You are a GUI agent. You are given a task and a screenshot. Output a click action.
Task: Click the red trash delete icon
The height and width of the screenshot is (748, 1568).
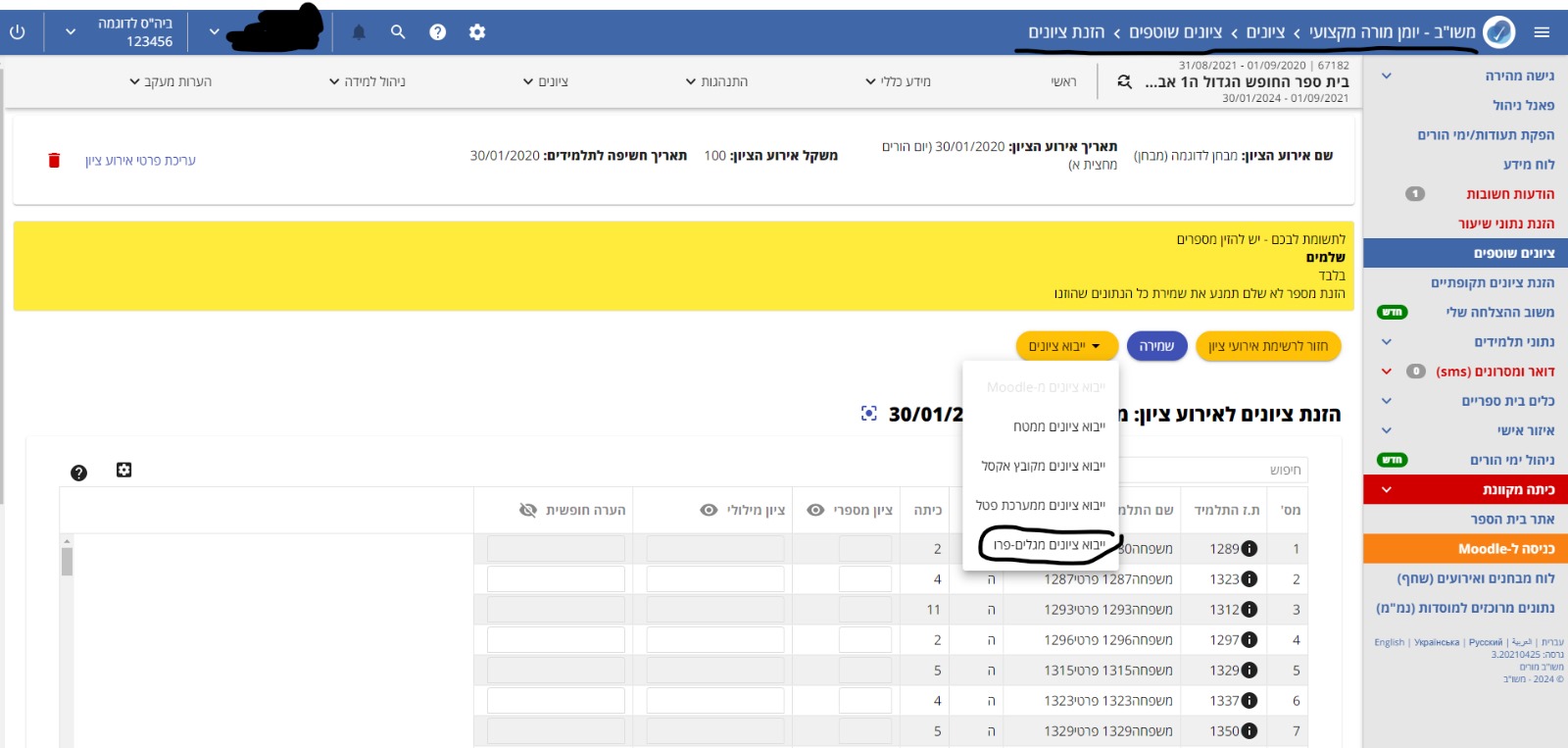click(x=54, y=160)
